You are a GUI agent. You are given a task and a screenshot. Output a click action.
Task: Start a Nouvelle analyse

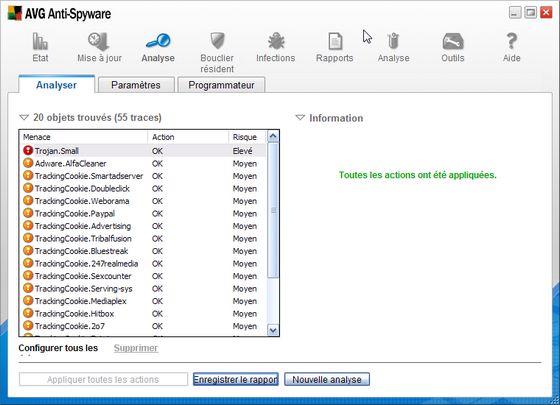pyautogui.click(x=327, y=379)
